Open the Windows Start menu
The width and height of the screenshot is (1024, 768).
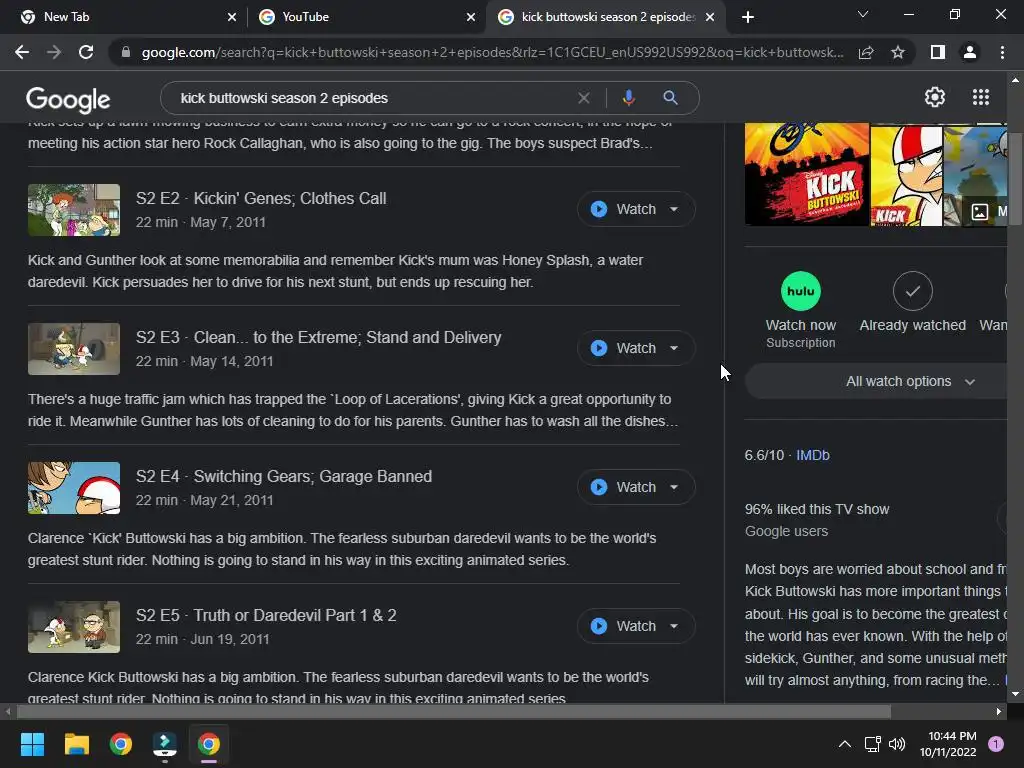pos(32,744)
